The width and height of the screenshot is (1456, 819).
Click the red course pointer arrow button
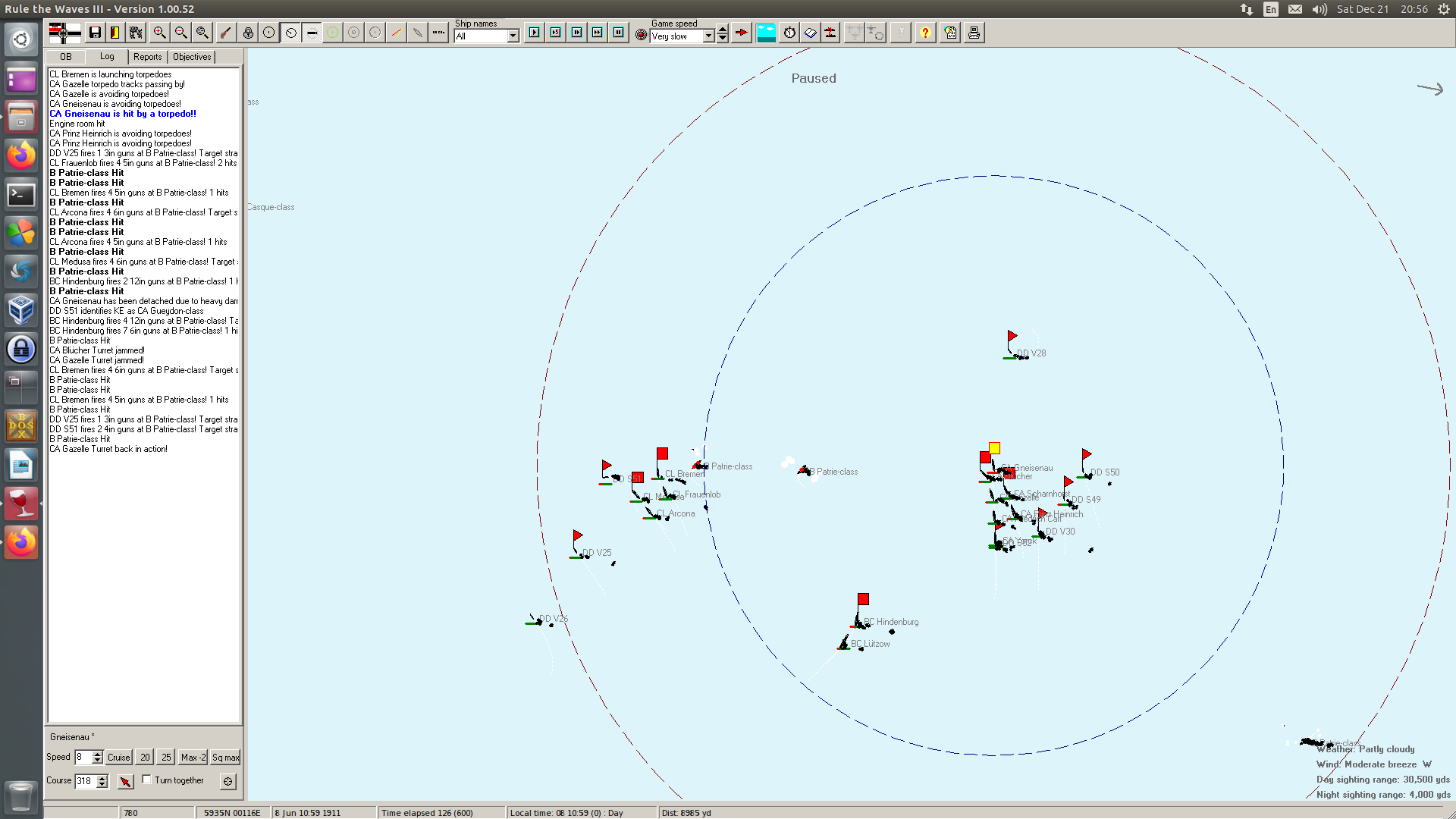[126, 781]
